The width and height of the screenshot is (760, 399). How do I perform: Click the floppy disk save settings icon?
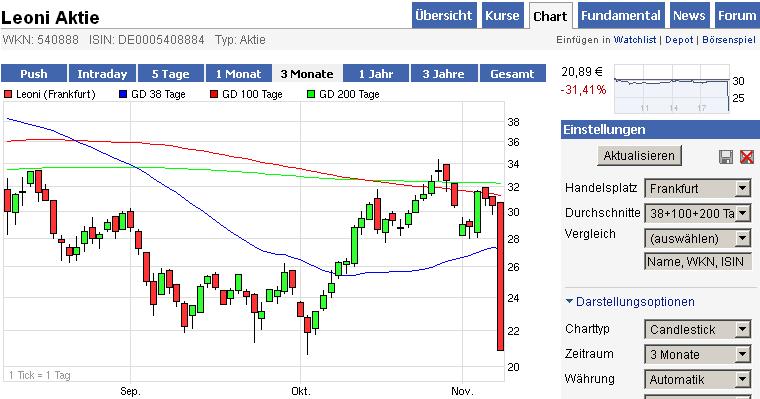tap(726, 157)
